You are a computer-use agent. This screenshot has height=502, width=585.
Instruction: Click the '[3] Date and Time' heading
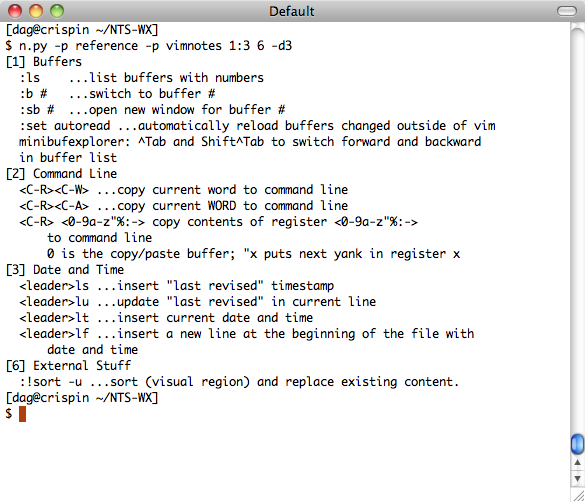click(65, 270)
